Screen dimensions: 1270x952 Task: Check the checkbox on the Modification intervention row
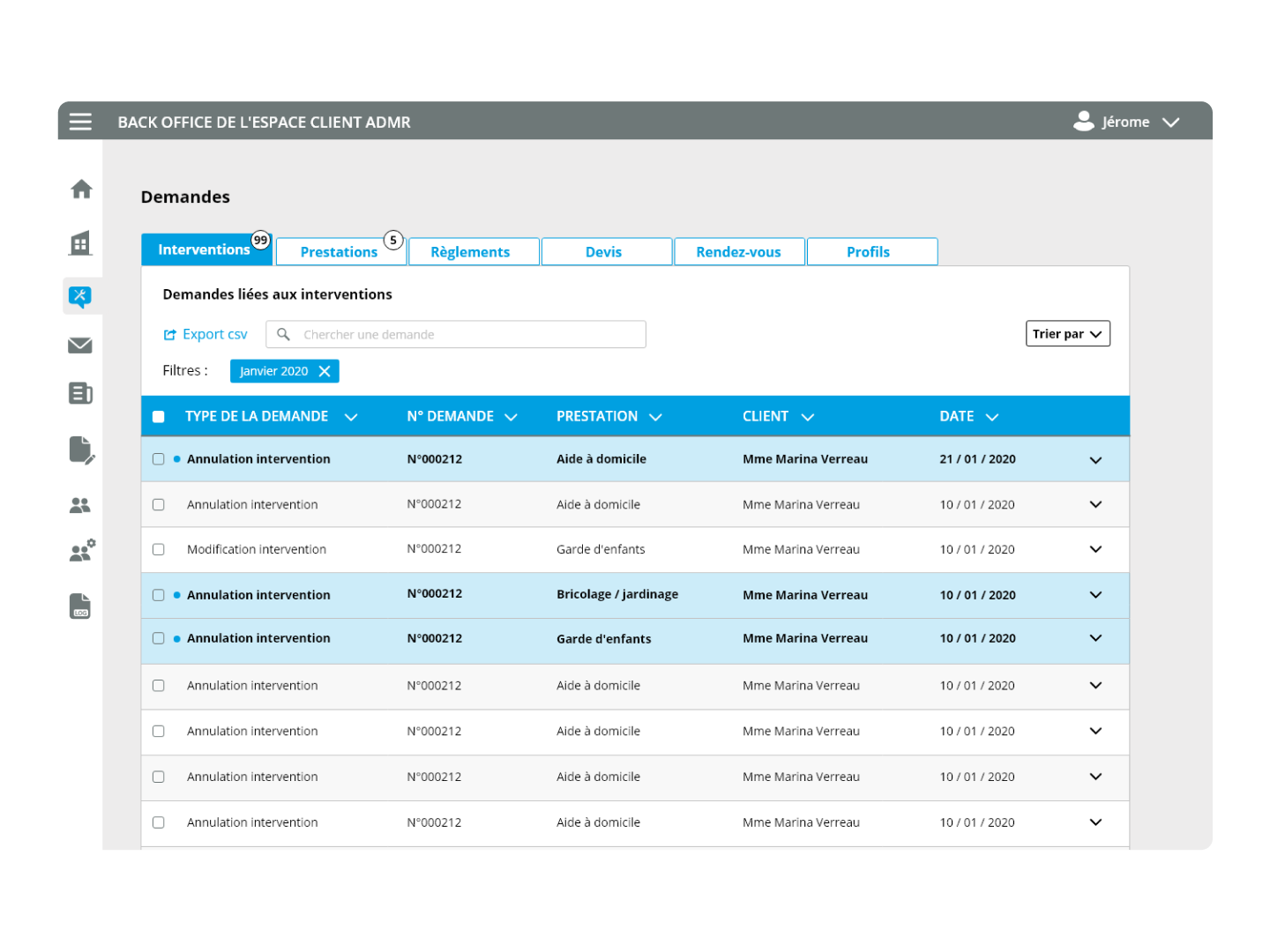tap(159, 549)
